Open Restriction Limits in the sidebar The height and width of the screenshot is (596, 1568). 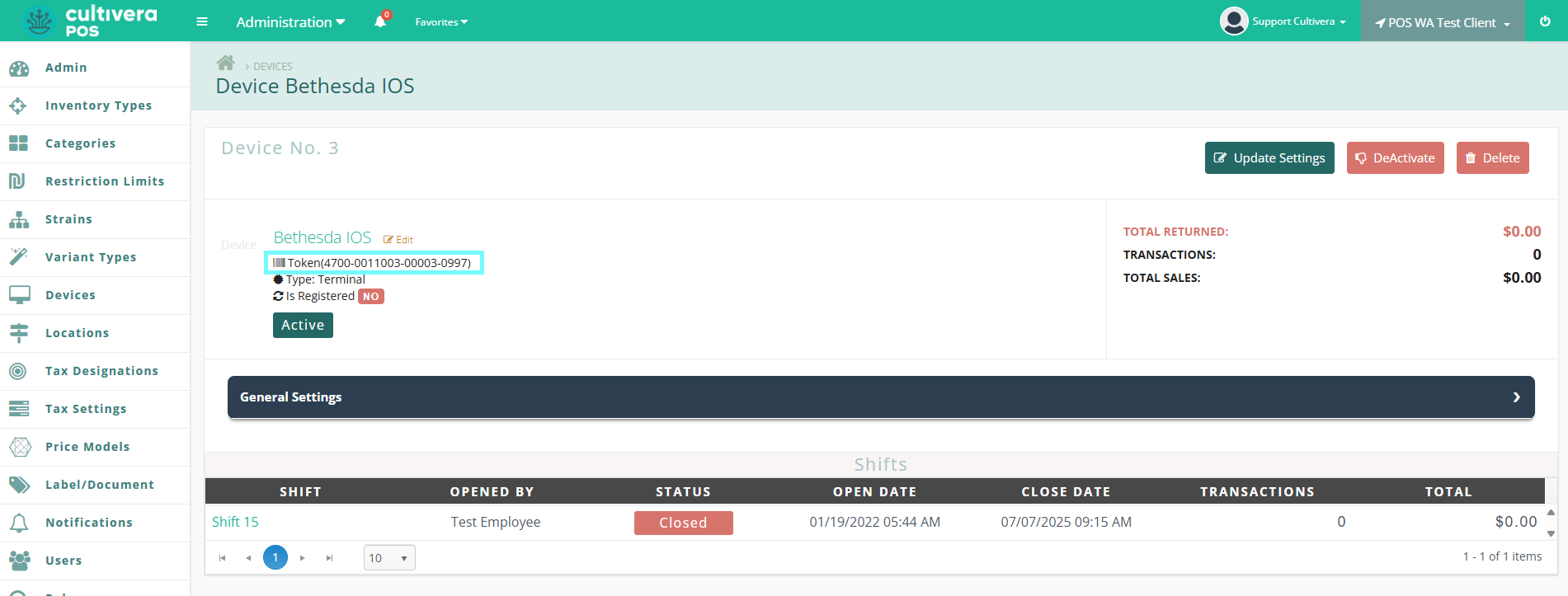point(105,181)
